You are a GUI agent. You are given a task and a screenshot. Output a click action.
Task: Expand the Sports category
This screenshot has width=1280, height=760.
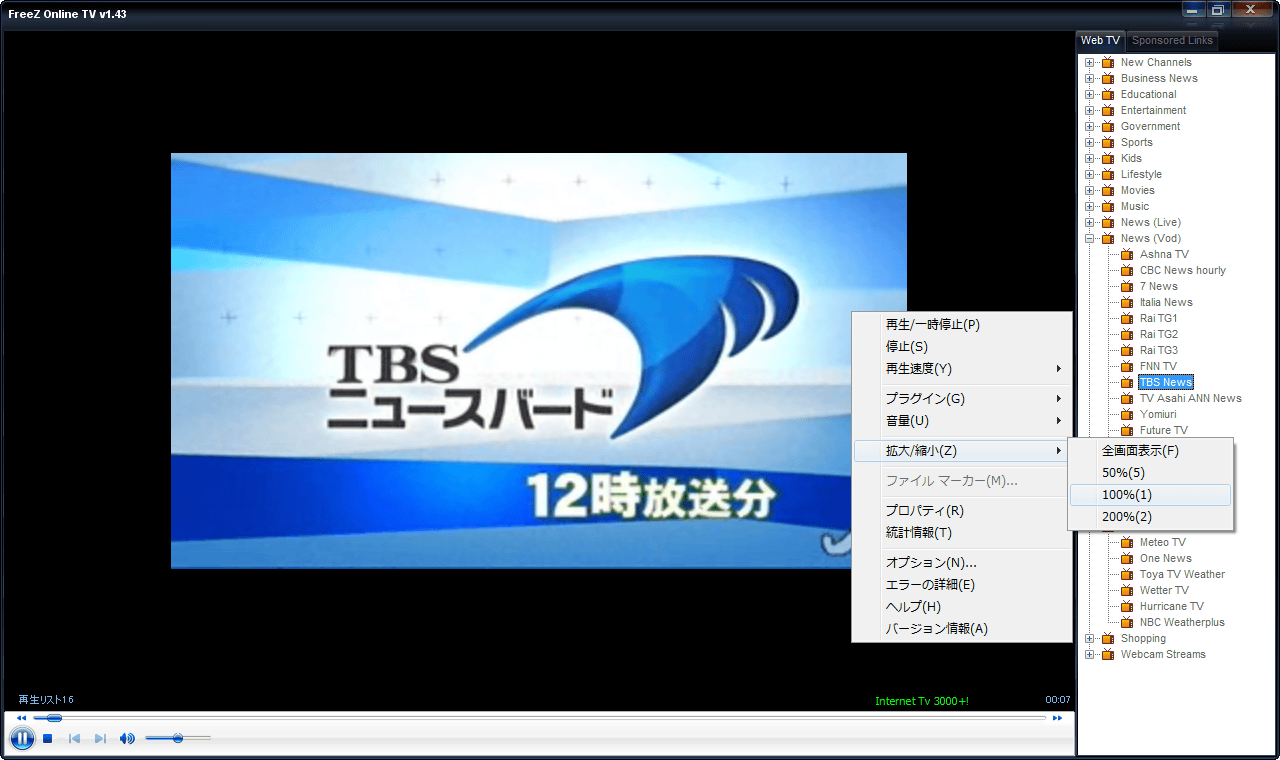(1090, 143)
